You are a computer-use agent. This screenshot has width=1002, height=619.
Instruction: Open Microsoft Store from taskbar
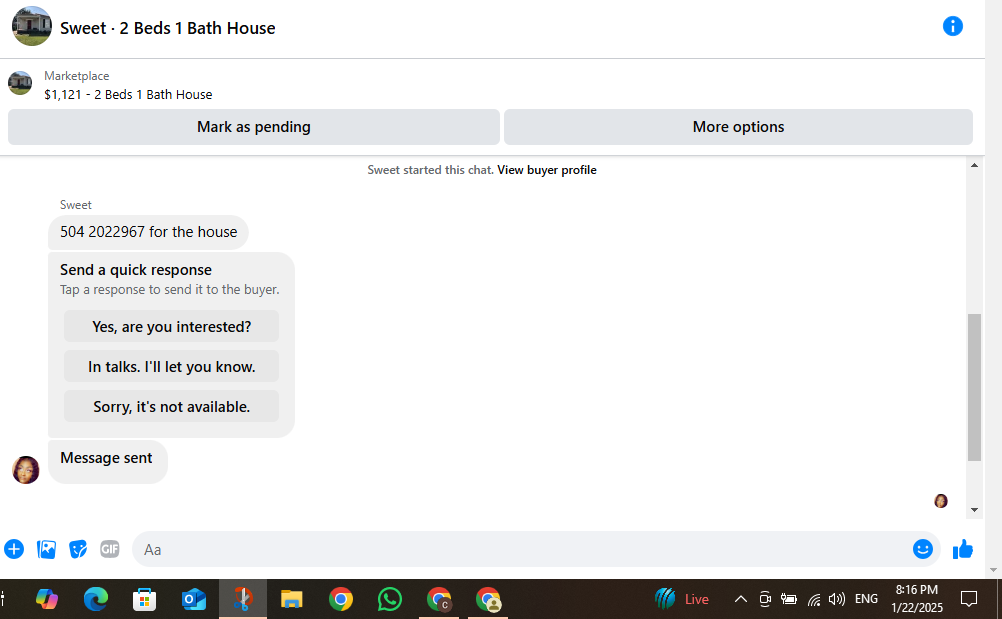[x=144, y=599]
